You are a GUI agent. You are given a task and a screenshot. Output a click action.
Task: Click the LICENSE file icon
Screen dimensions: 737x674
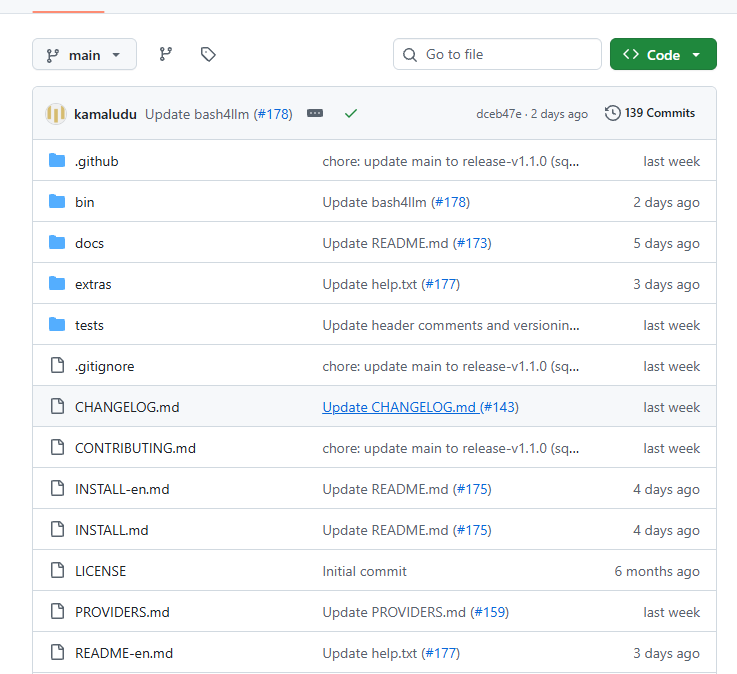[x=57, y=571]
